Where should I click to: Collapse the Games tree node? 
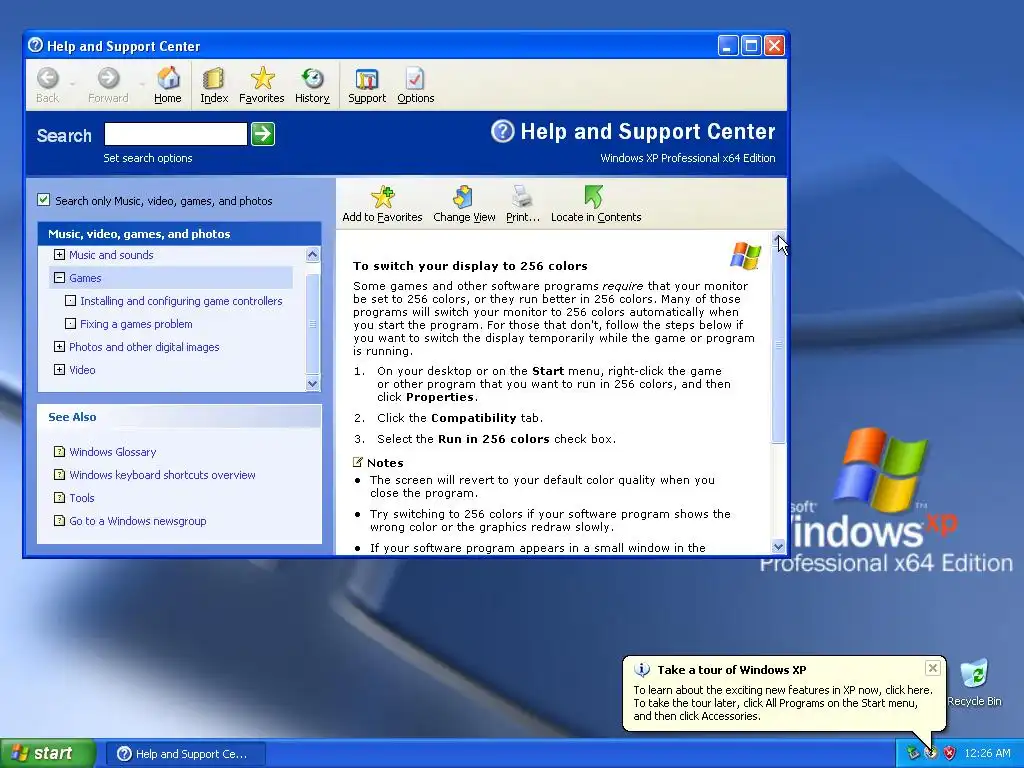pos(59,278)
